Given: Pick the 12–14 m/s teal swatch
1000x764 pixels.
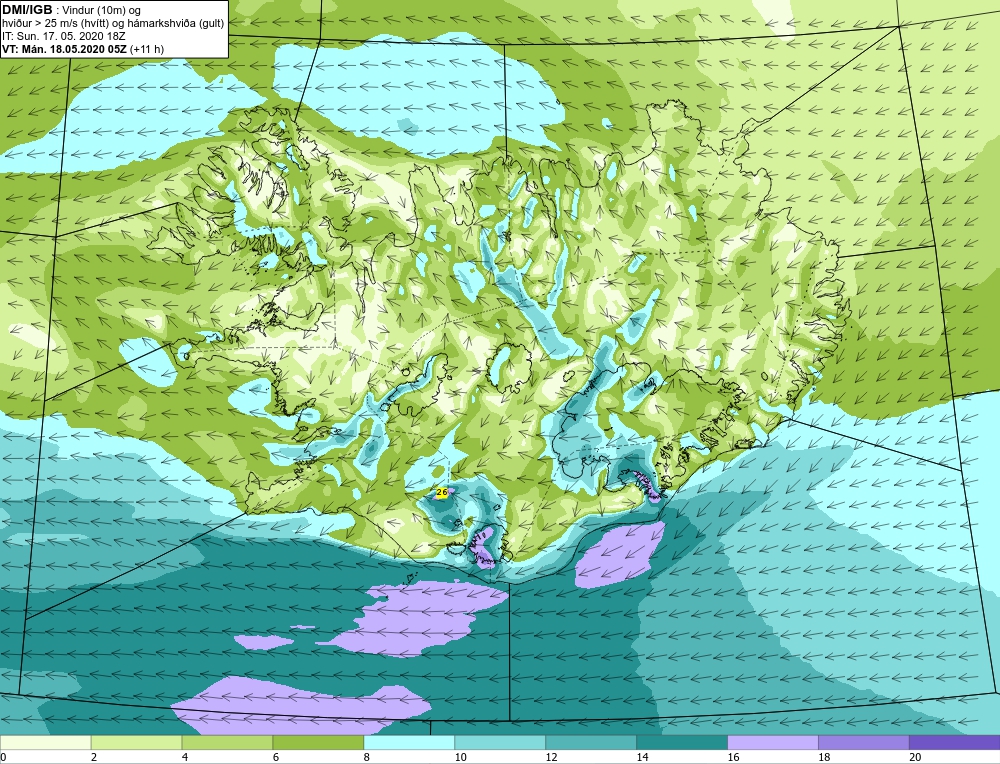Looking at the screenshot, I should [x=591, y=743].
